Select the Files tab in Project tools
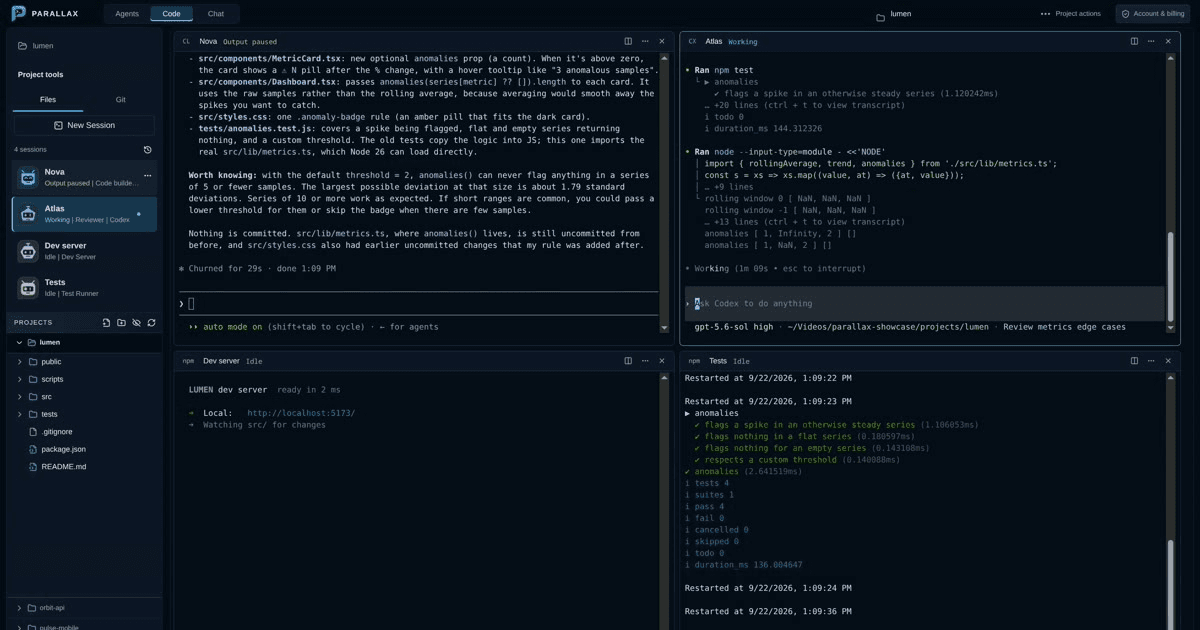Screen dimensions: 1200x630 coord(48,100)
